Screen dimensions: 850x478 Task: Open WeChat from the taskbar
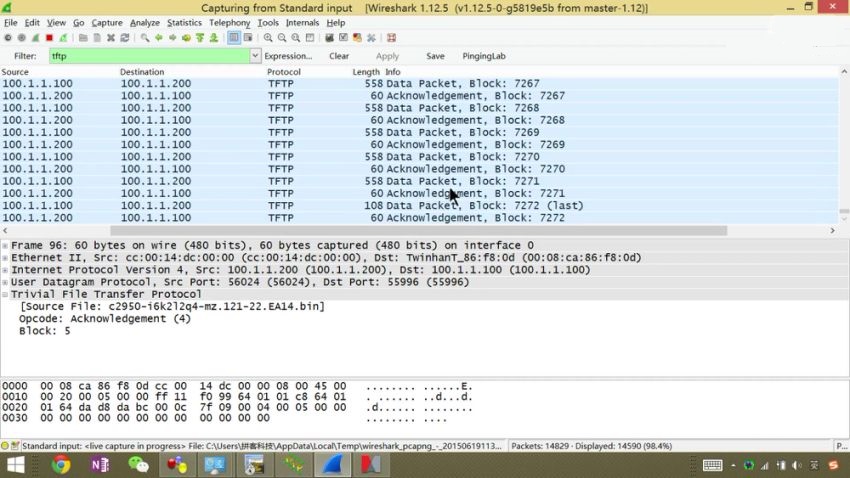coord(138,465)
